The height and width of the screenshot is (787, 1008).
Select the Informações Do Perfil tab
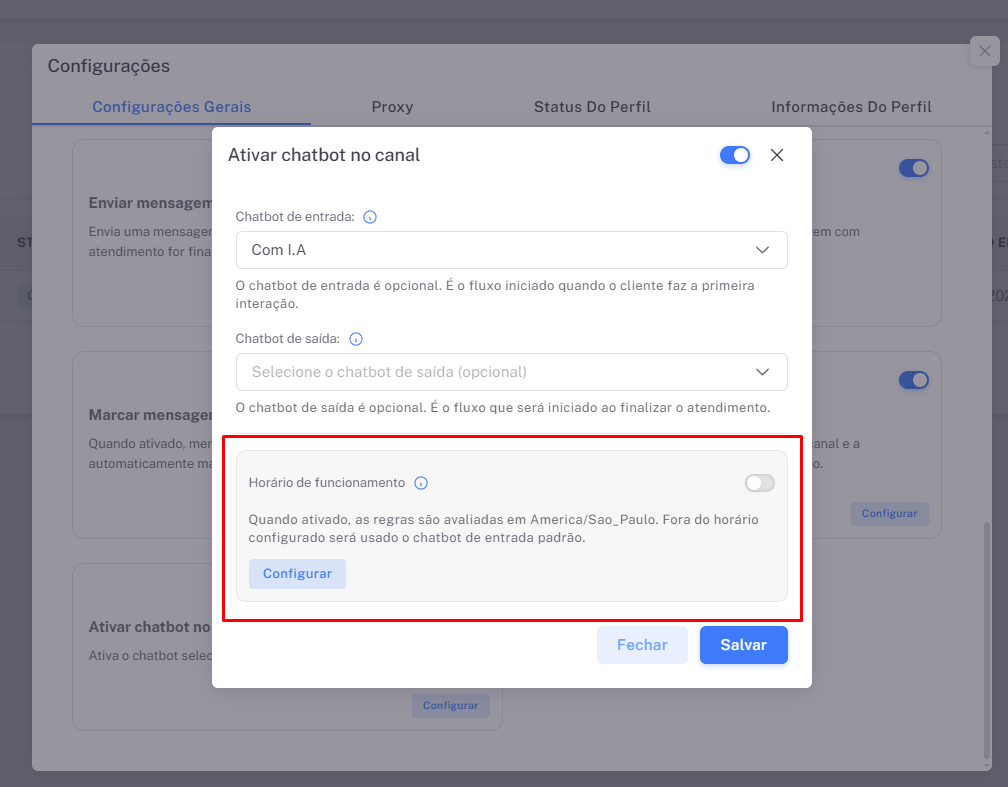coord(851,107)
